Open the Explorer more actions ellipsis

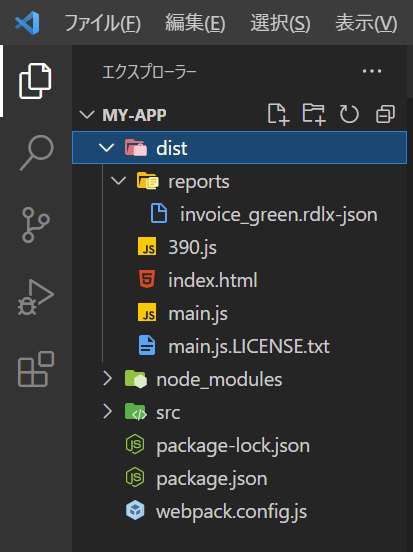point(372,71)
